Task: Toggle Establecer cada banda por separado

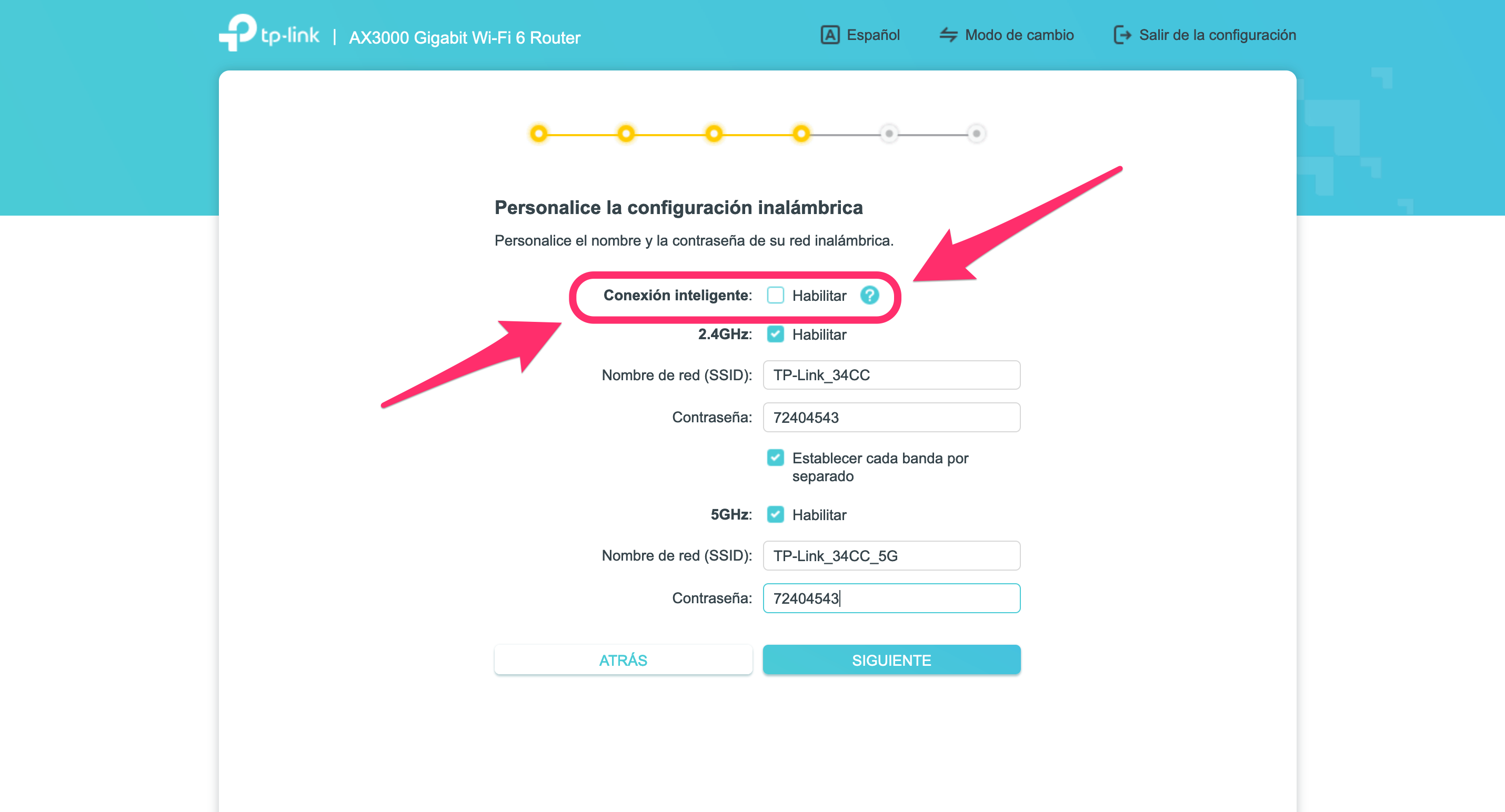Action: click(775, 458)
